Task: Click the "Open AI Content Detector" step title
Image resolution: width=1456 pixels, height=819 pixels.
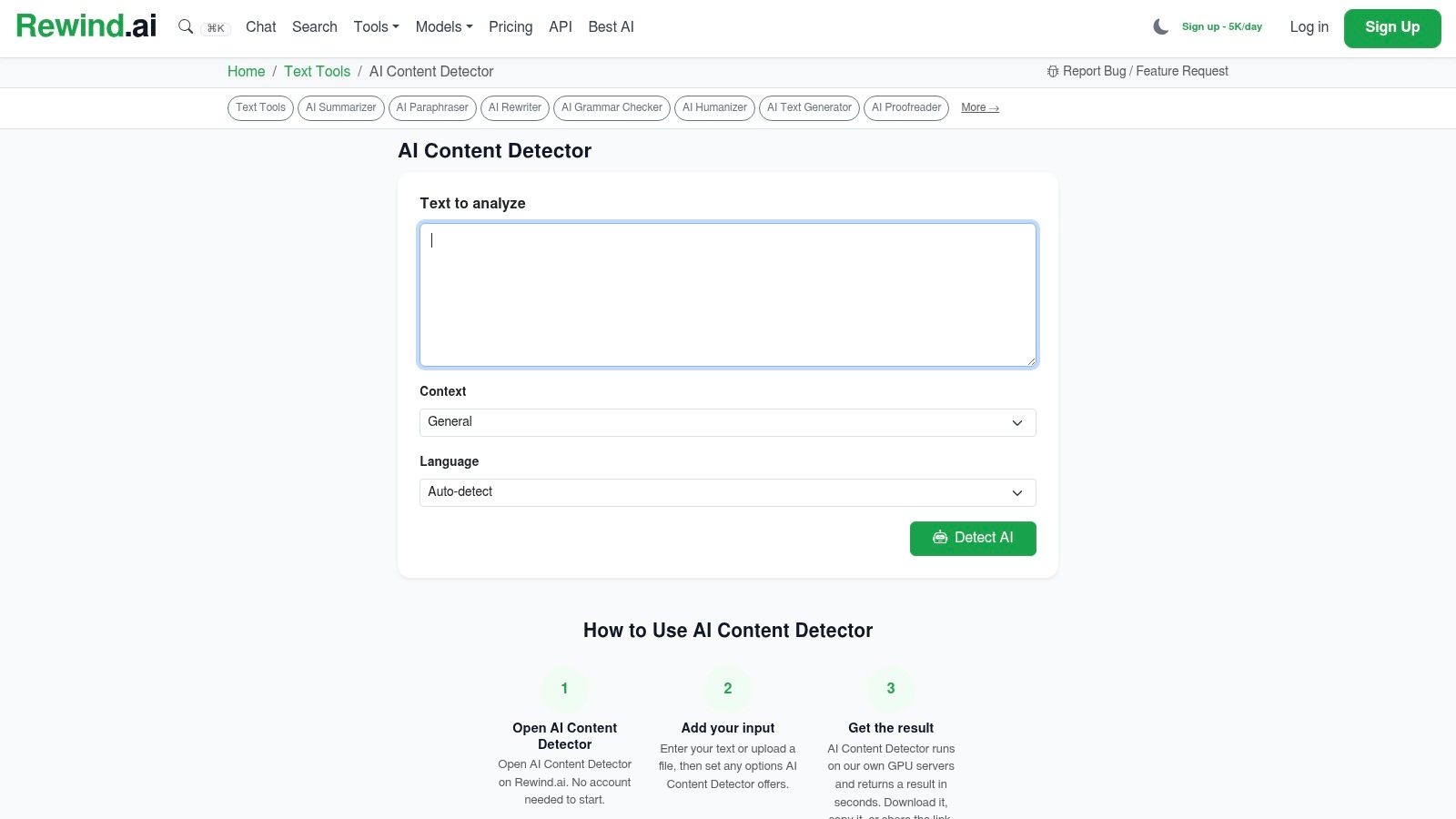Action: coord(564,736)
